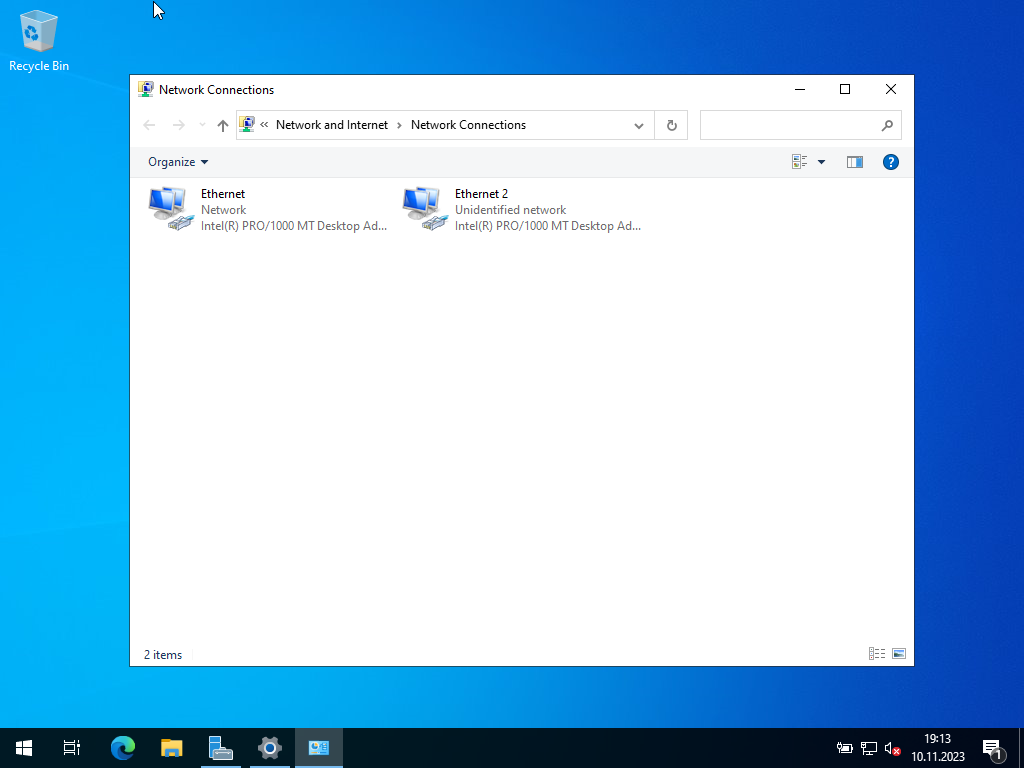The height and width of the screenshot is (768, 1024).
Task: Open Server Manager from the taskbar
Action: tap(221, 748)
